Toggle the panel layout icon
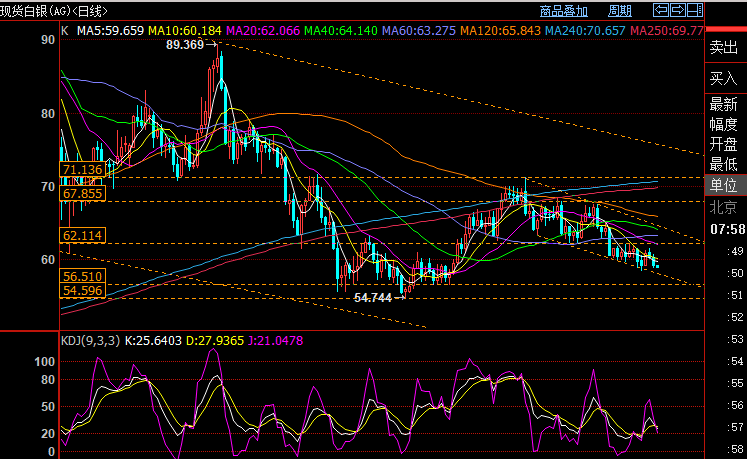This screenshot has height=459, width=747. click(695, 10)
